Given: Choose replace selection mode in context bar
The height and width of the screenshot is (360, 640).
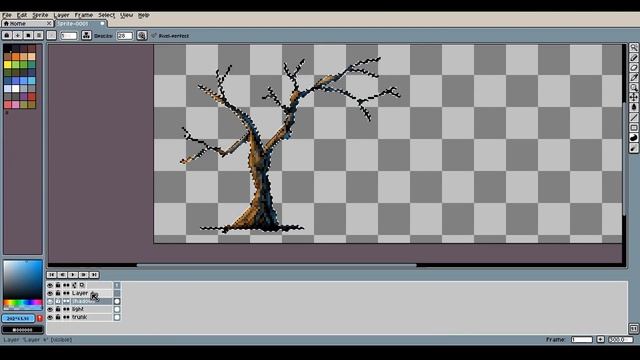Looking at the screenshot, I should [x=7, y=36].
